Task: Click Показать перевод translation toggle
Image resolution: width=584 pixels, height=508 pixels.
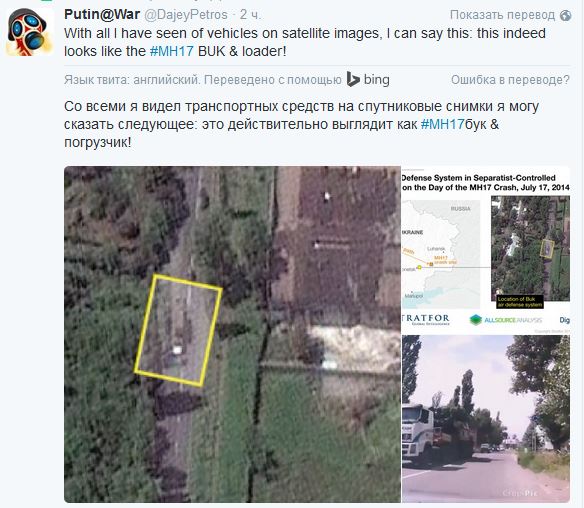Action: (x=502, y=15)
